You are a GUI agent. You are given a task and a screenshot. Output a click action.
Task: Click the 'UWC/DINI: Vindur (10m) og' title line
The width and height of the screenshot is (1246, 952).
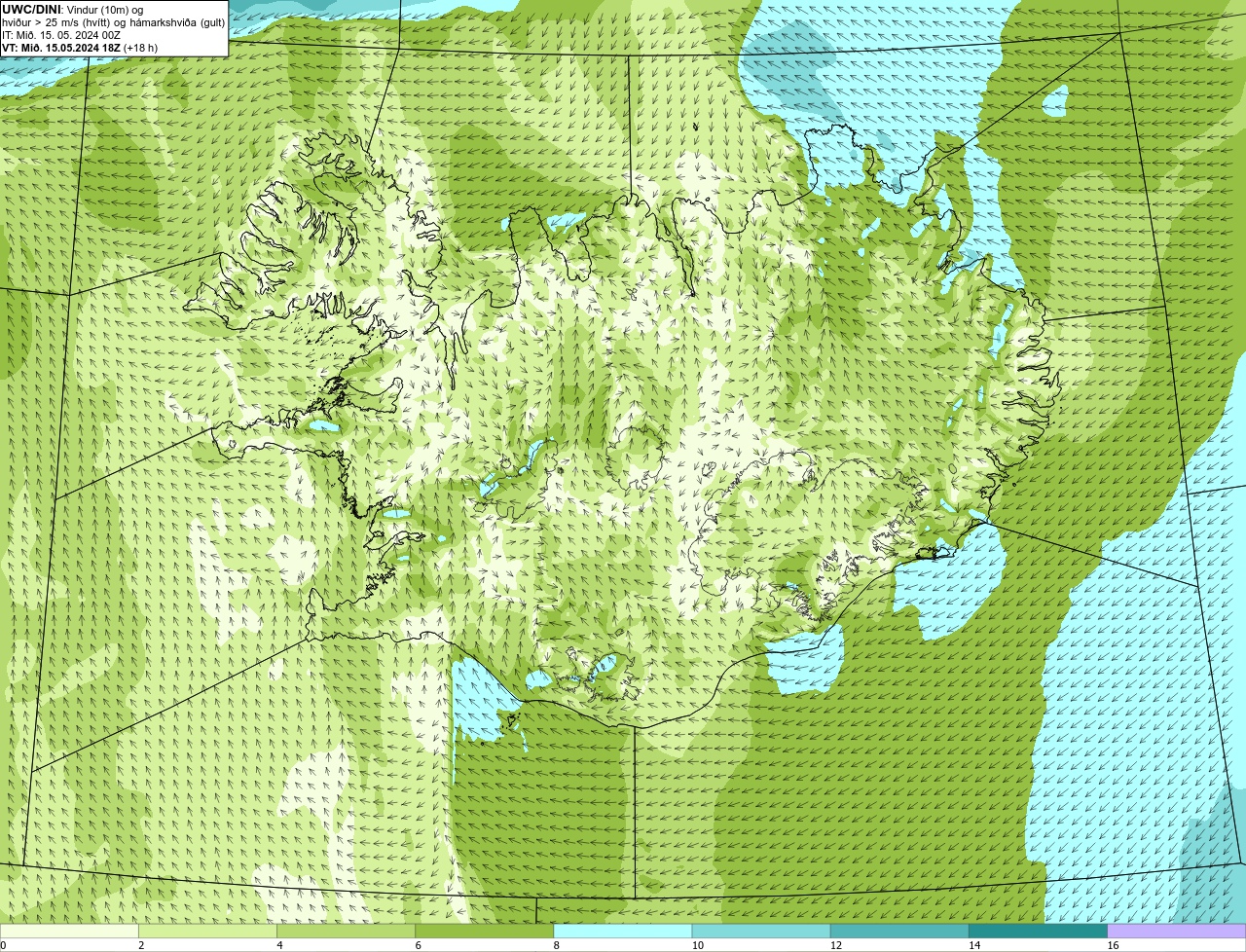coord(73,10)
